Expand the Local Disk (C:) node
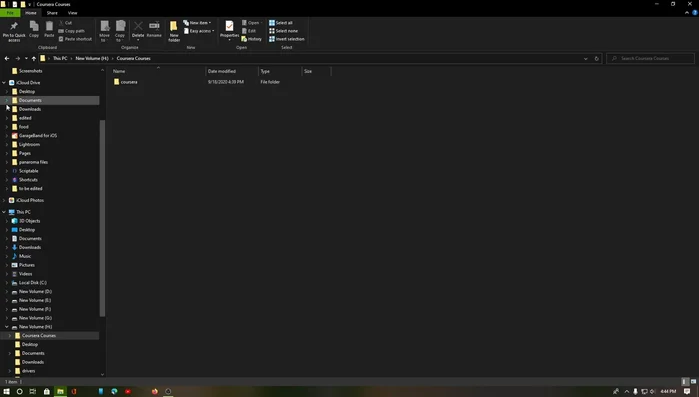Viewport: 699px width, 397px height. pos(7,283)
